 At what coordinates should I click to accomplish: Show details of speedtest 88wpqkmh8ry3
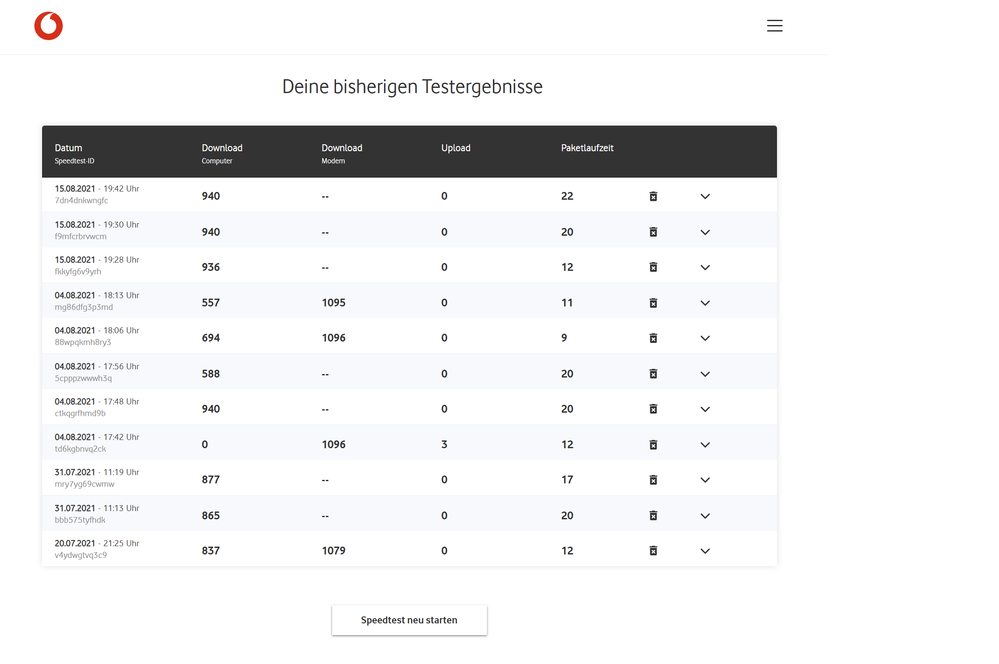click(x=705, y=338)
